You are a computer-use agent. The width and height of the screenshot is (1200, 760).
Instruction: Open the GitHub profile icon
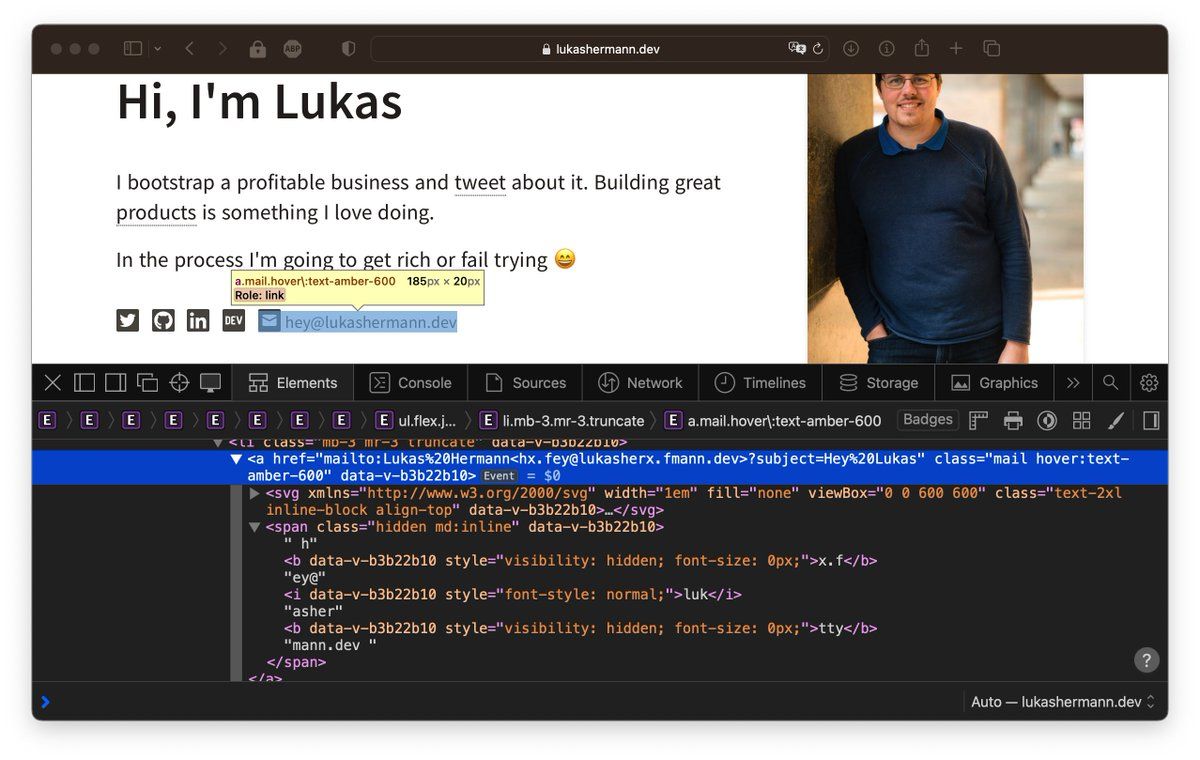163,321
